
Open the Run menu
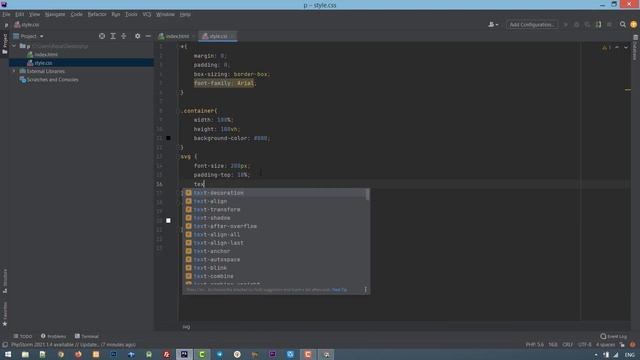(x=116, y=14)
